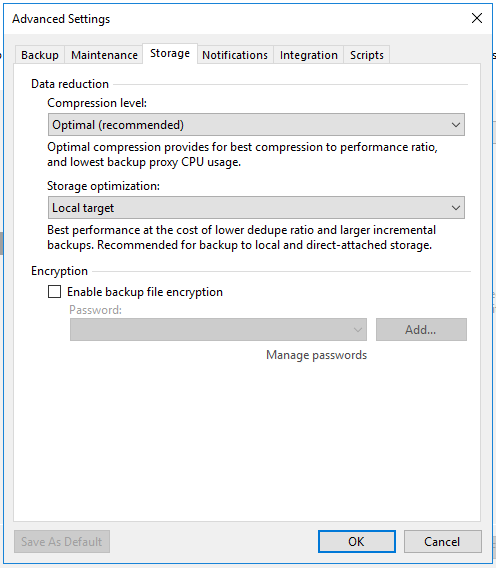Enable backup file encryption checkbox

(x=54, y=292)
